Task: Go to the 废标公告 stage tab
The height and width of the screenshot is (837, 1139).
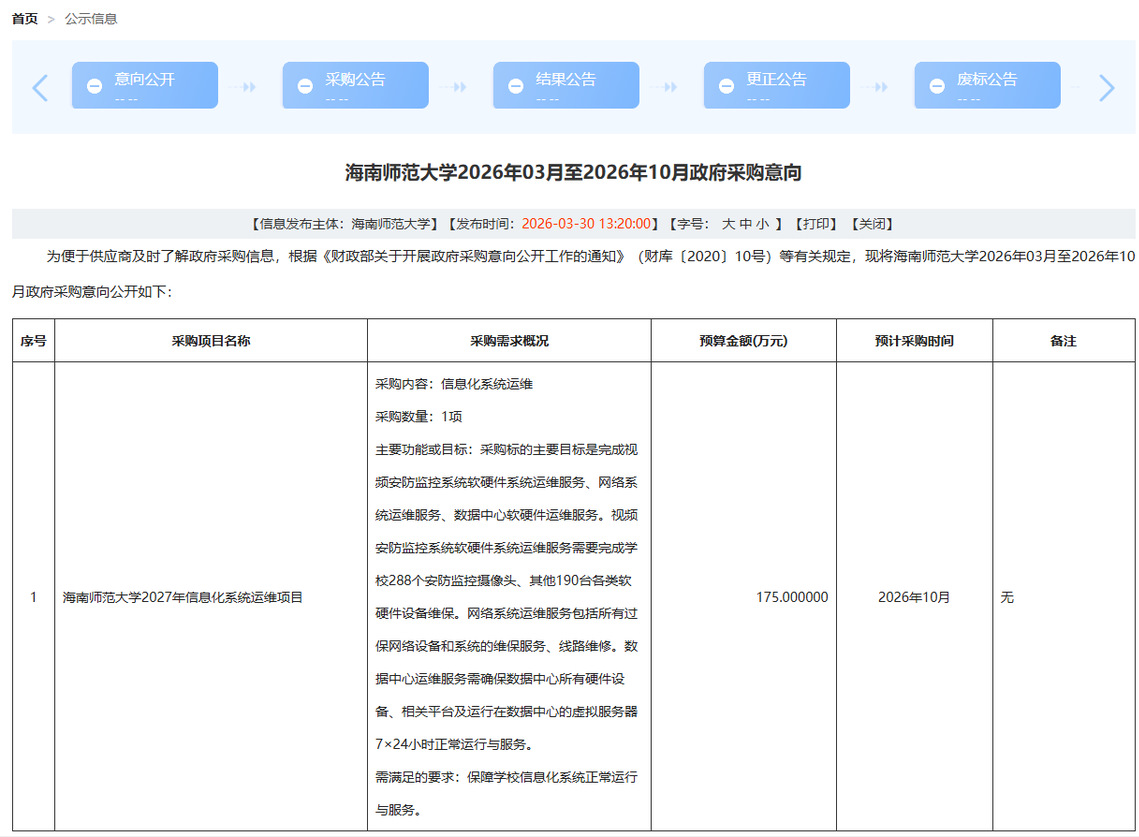Action: 988,80
